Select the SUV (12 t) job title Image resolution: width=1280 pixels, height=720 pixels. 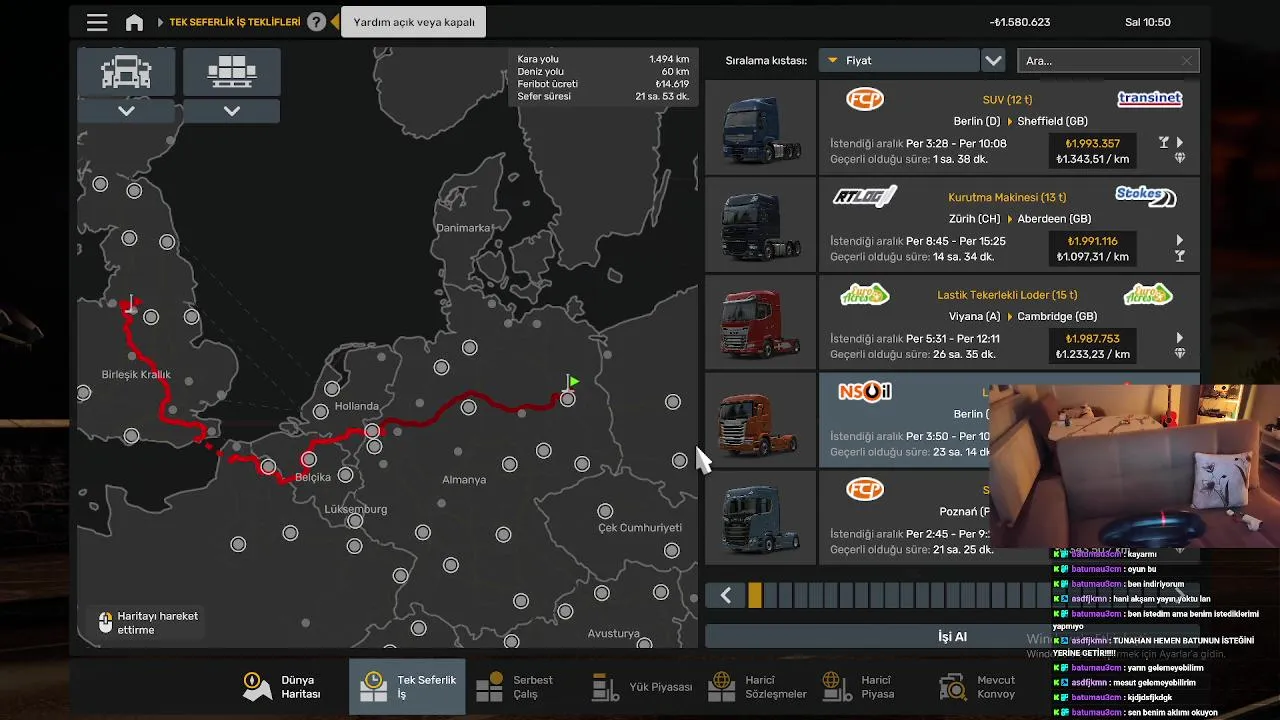[1007, 99]
